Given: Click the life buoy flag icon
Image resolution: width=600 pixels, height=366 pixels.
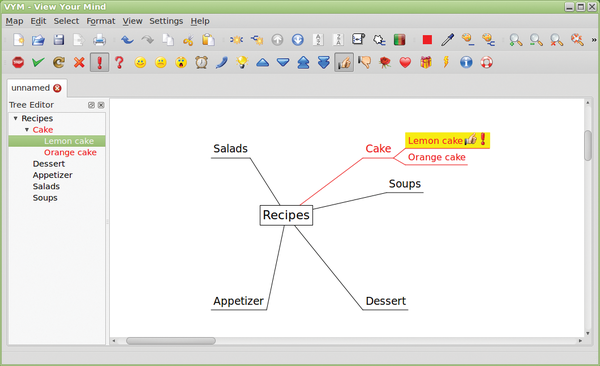Looking at the screenshot, I should [x=487, y=62].
